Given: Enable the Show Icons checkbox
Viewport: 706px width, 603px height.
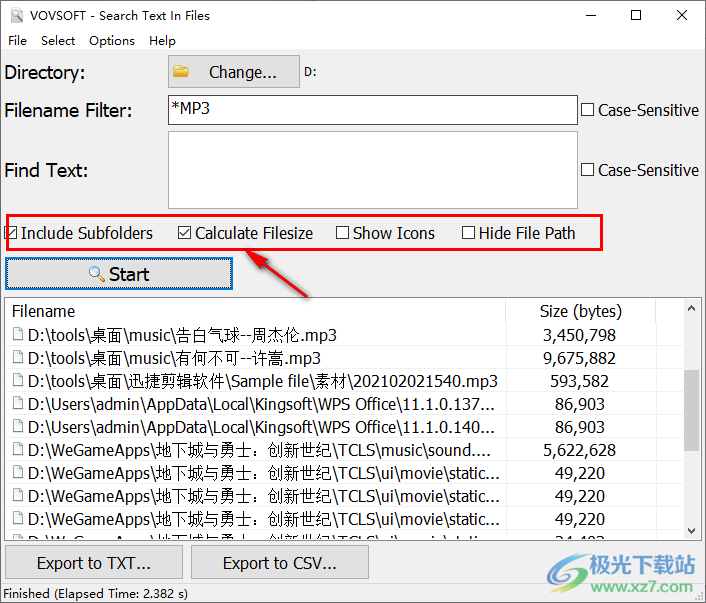Looking at the screenshot, I should pos(342,233).
